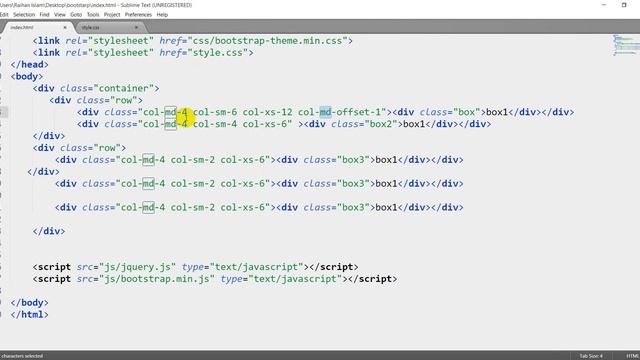Click the "container" class value
This screenshot has width=640, height=360.
pyautogui.click(x=124, y=88)
